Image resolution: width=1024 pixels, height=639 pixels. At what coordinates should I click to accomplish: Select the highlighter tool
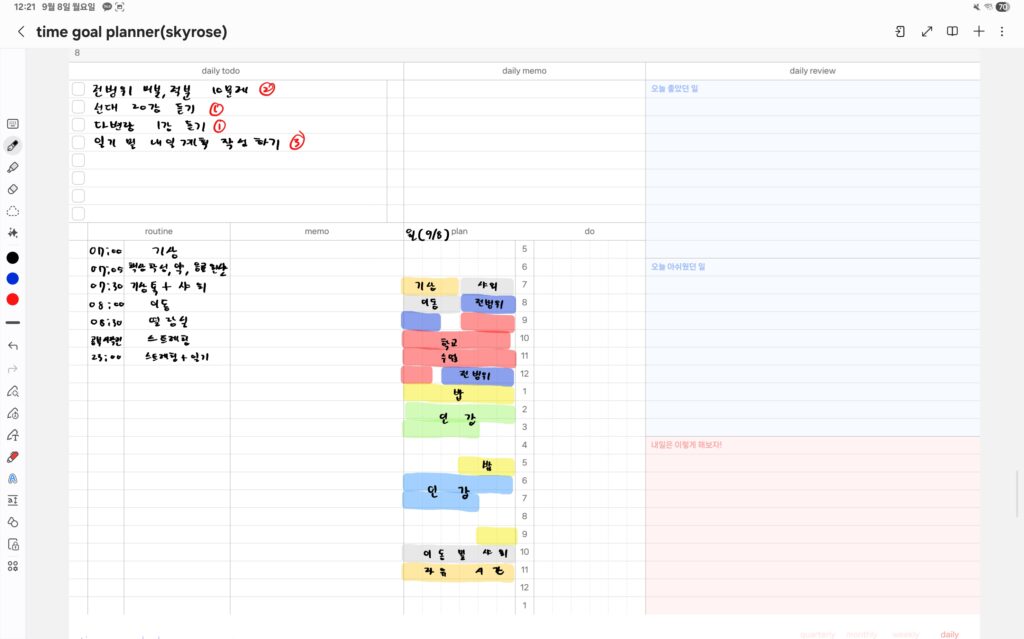[x=12, y=167]
